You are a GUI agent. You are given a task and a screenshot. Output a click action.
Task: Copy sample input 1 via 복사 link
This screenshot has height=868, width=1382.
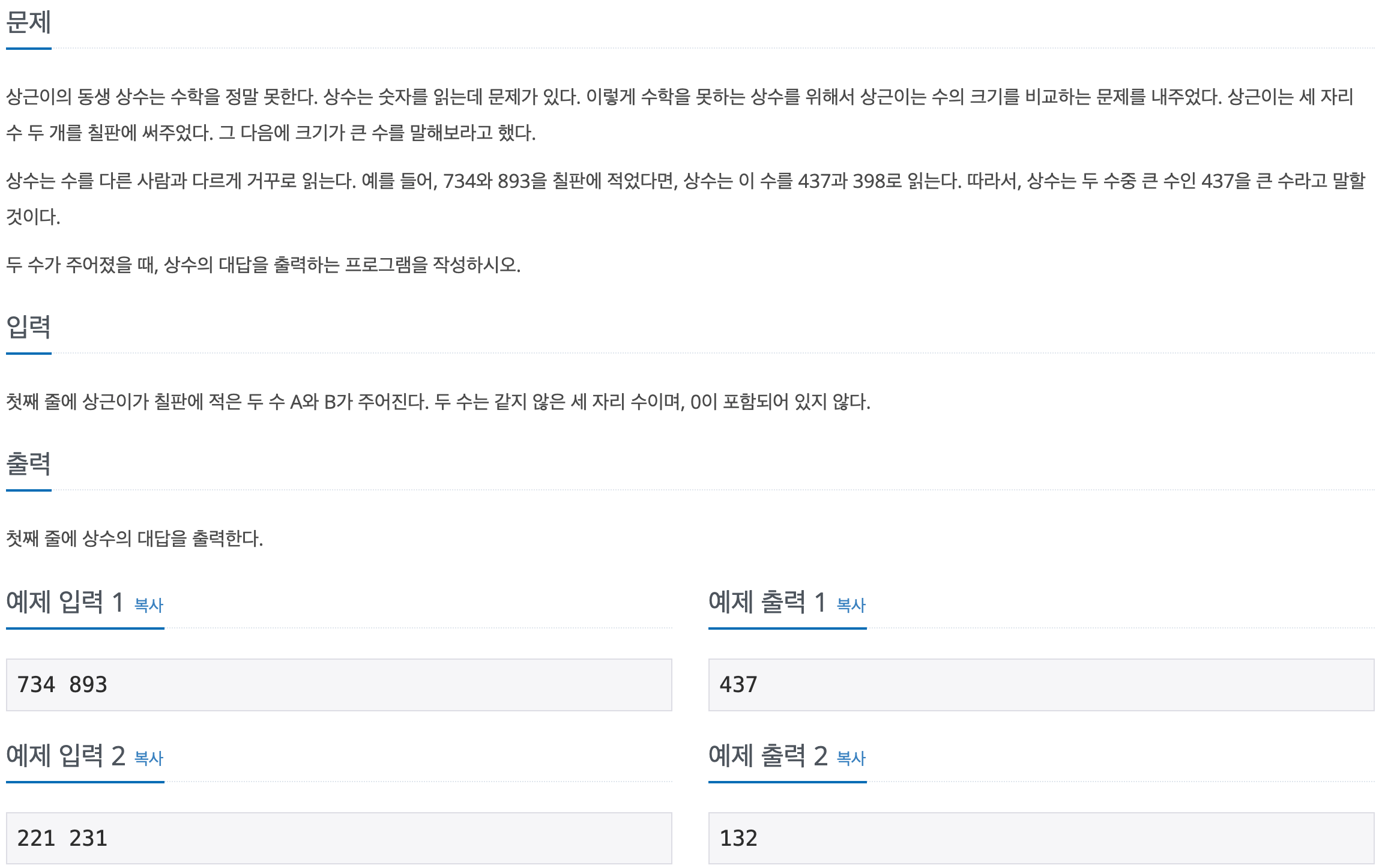click(x=149, y=604)
